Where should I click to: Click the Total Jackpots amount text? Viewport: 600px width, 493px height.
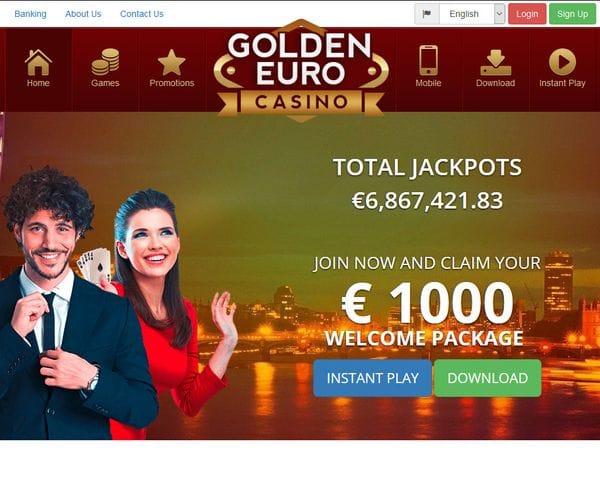coord(427,201)
